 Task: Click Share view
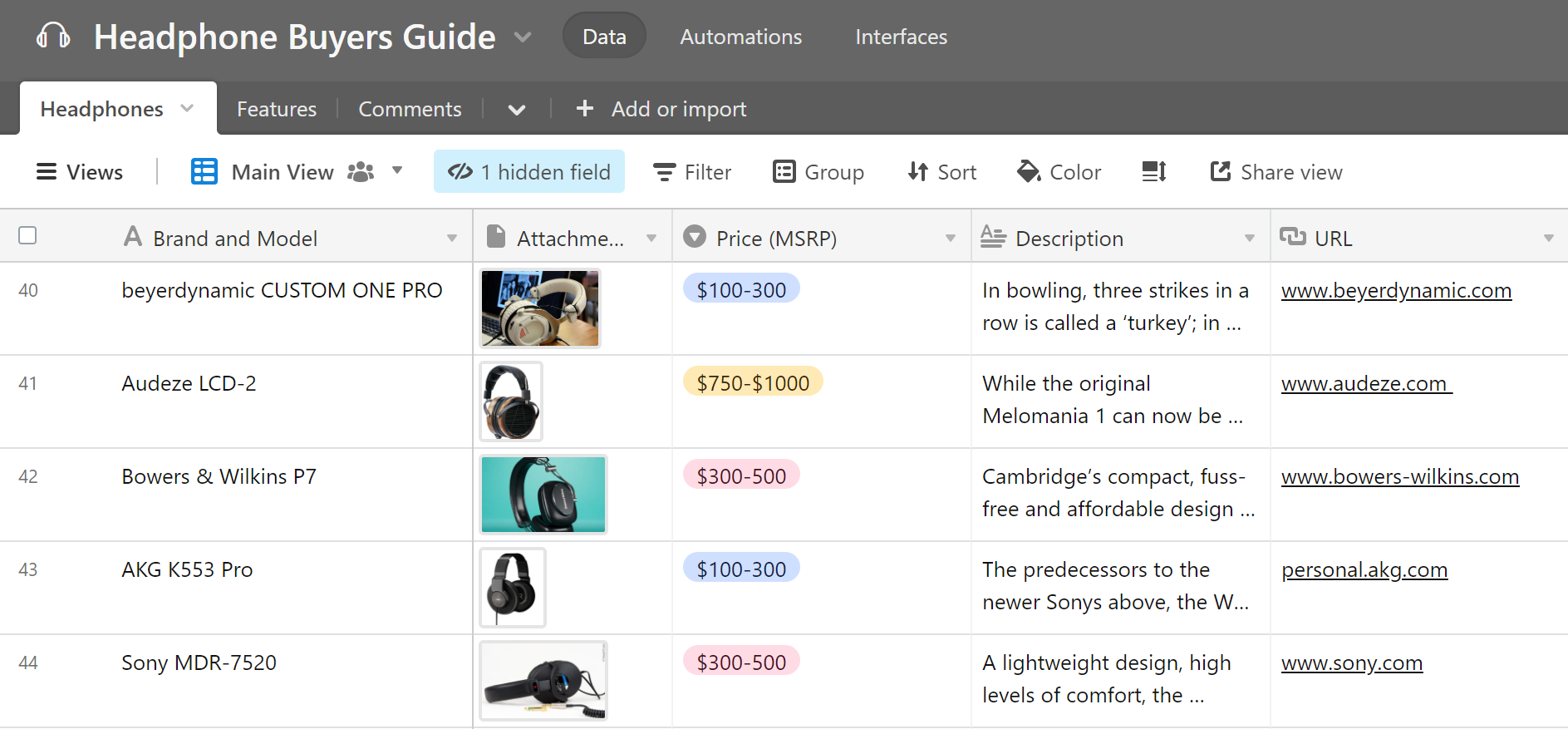coord(1276,172)
